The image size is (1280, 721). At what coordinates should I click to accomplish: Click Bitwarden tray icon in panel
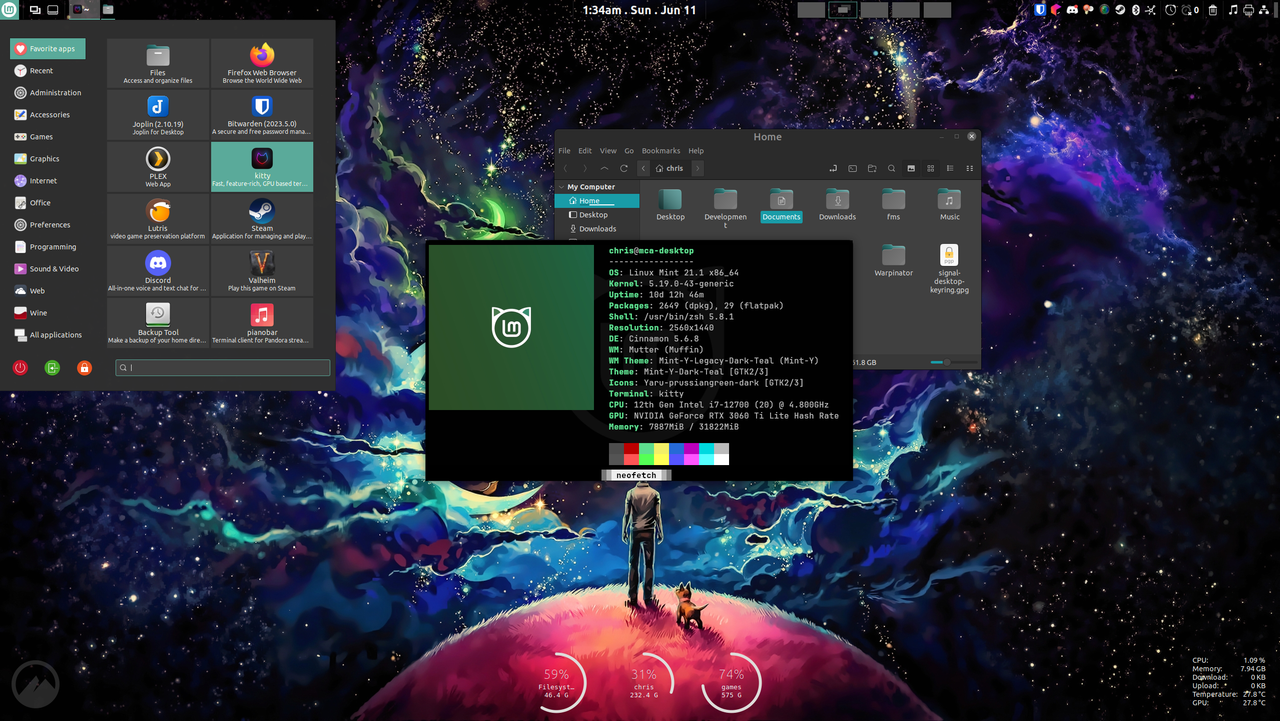pyautogui.click(x=1040, y=9)
